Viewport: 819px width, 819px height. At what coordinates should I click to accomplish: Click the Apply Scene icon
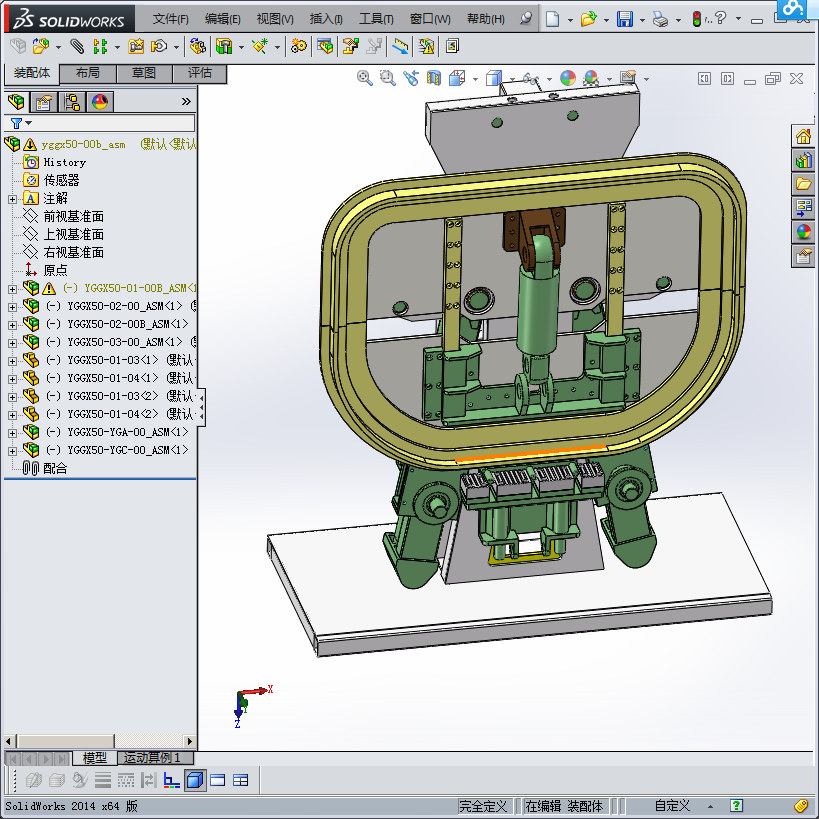point(591,78)
